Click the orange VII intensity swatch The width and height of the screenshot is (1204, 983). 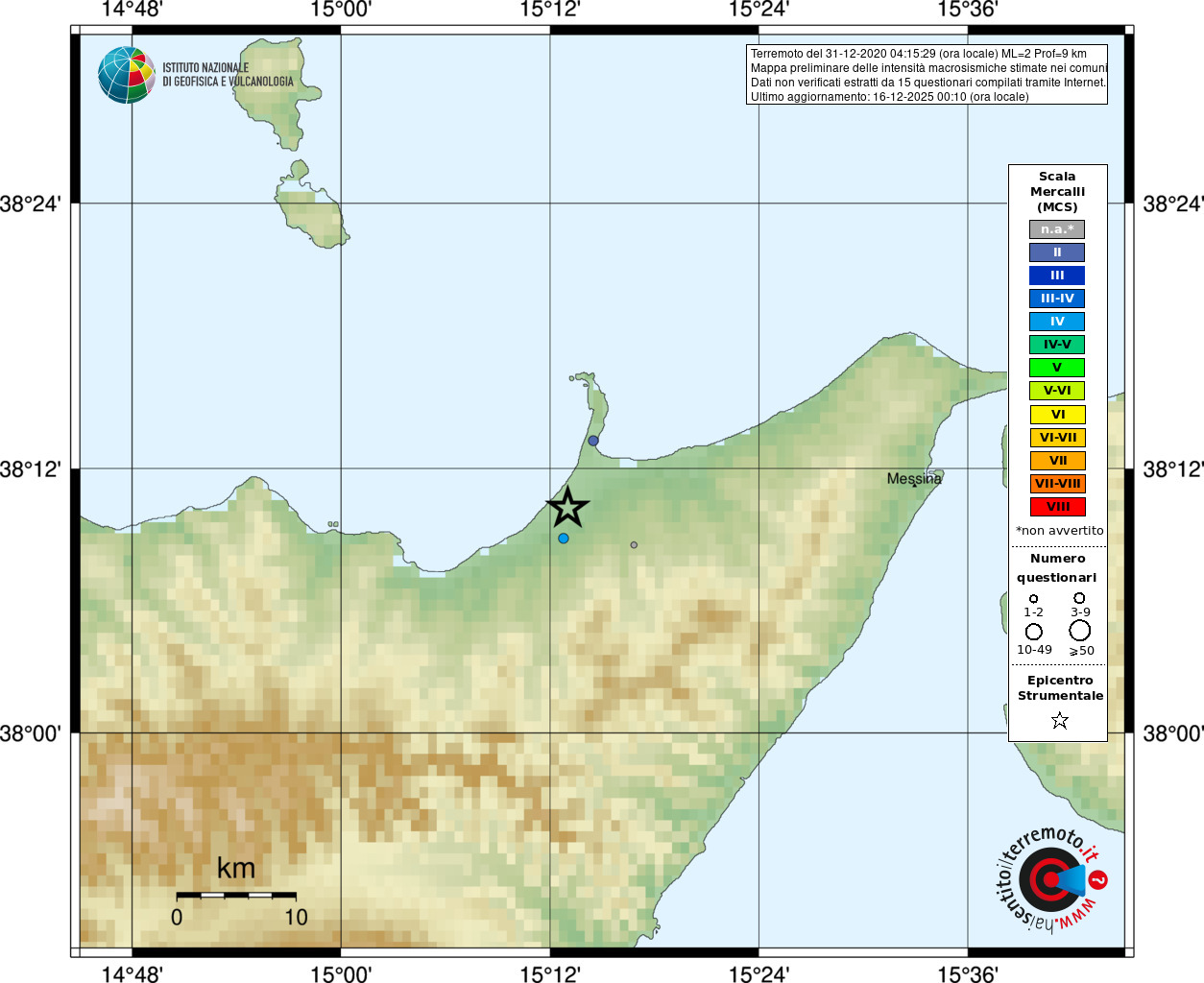coord(1057,461)
